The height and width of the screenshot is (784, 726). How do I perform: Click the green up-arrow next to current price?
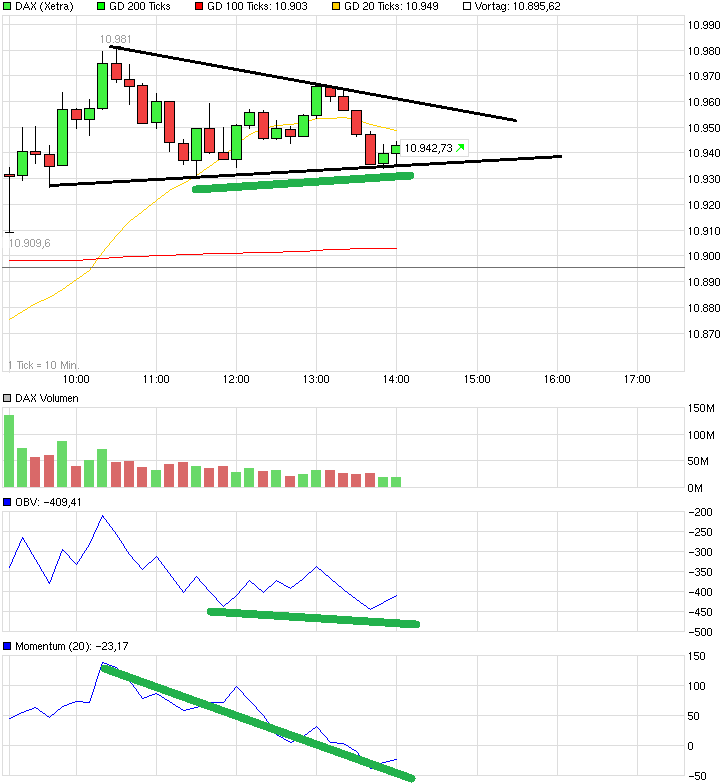460,148
